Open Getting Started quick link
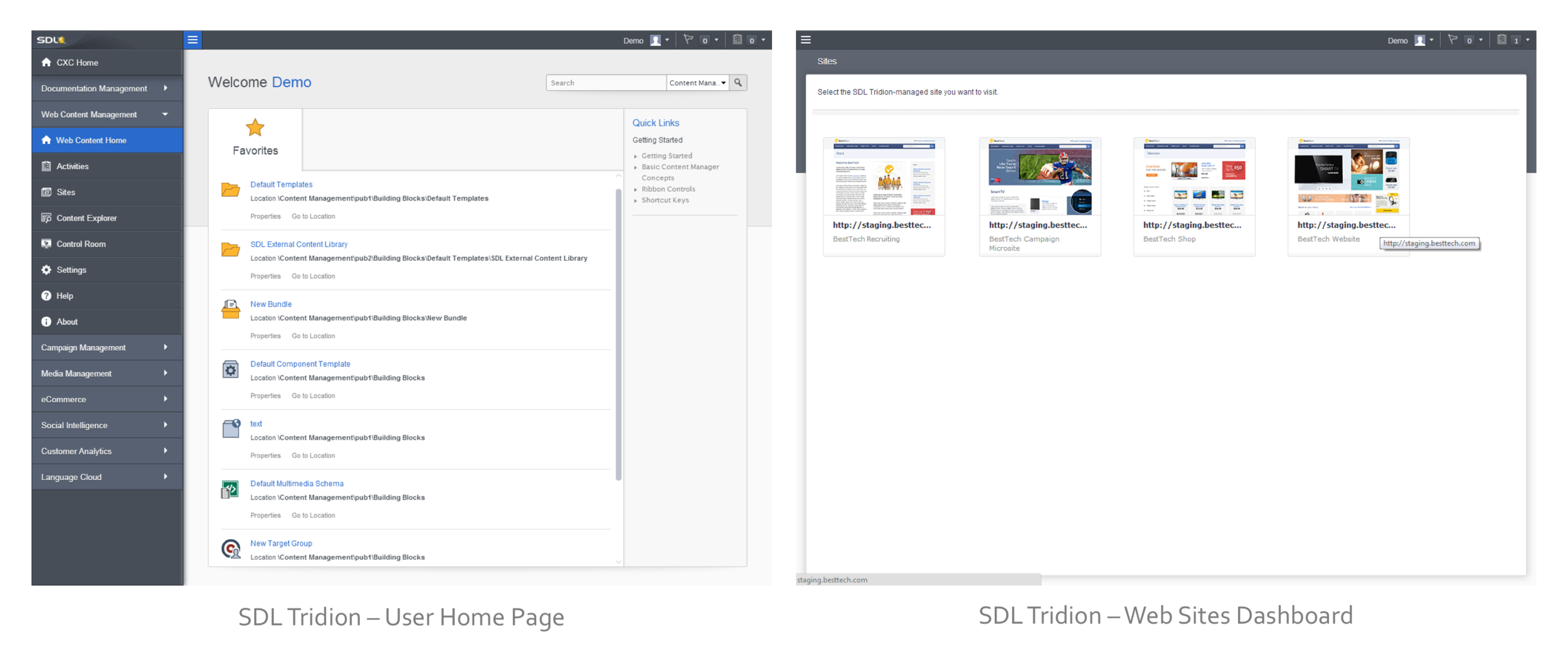1568x665 pixels. pyautogui.click(x=667, y=156)
